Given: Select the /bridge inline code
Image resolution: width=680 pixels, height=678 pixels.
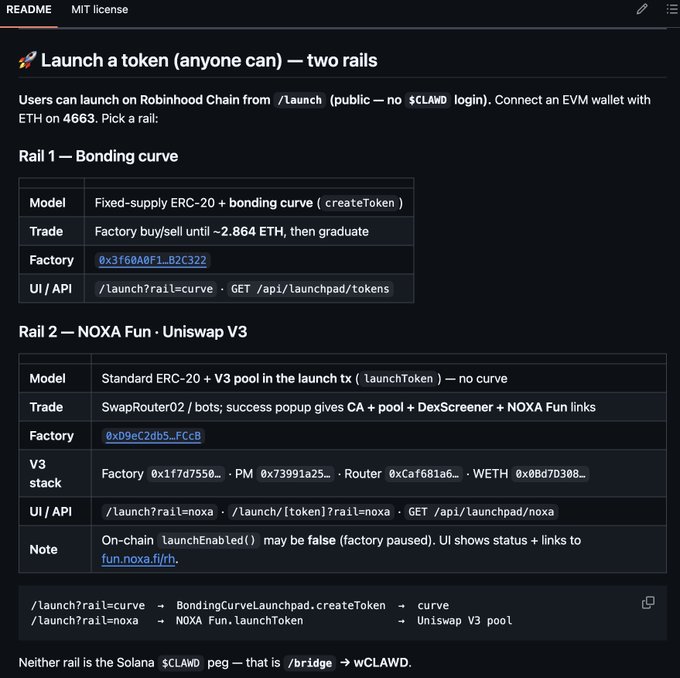Looking at the screenshot, I should pos(310,663).
